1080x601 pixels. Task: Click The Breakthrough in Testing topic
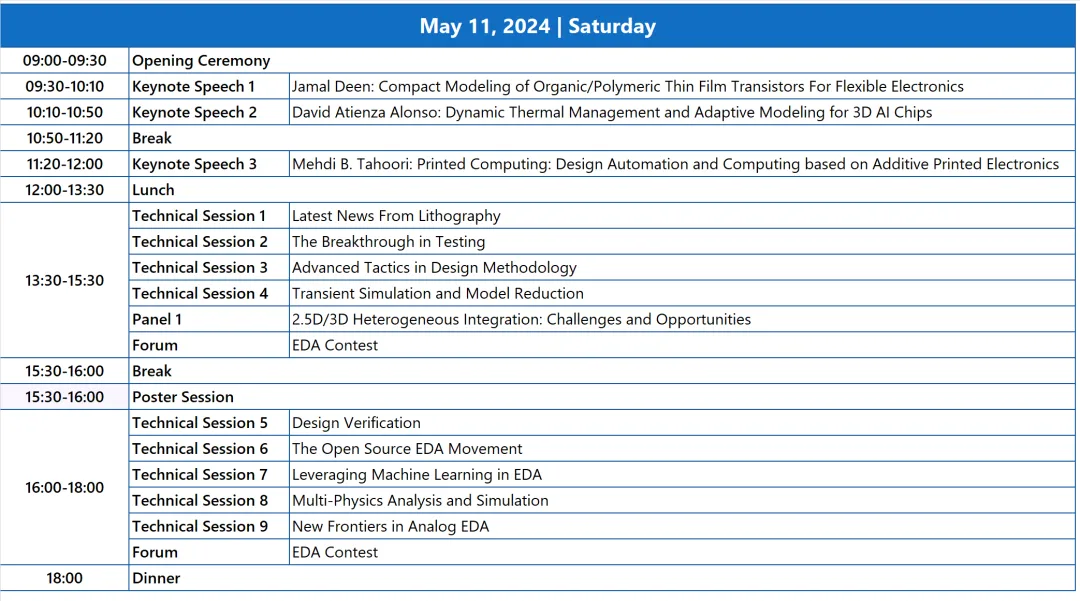point(388,242)
